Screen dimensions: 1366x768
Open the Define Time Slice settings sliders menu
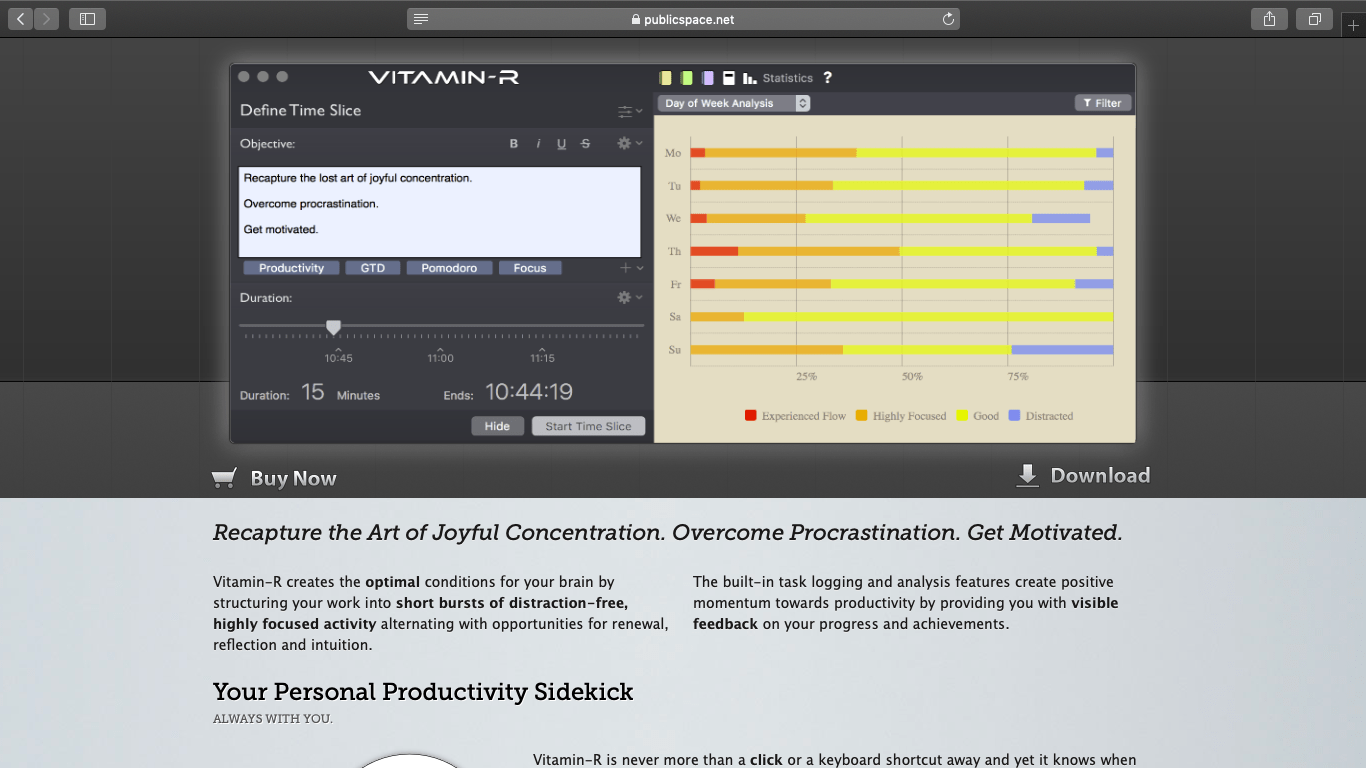(x=630, y=111)
